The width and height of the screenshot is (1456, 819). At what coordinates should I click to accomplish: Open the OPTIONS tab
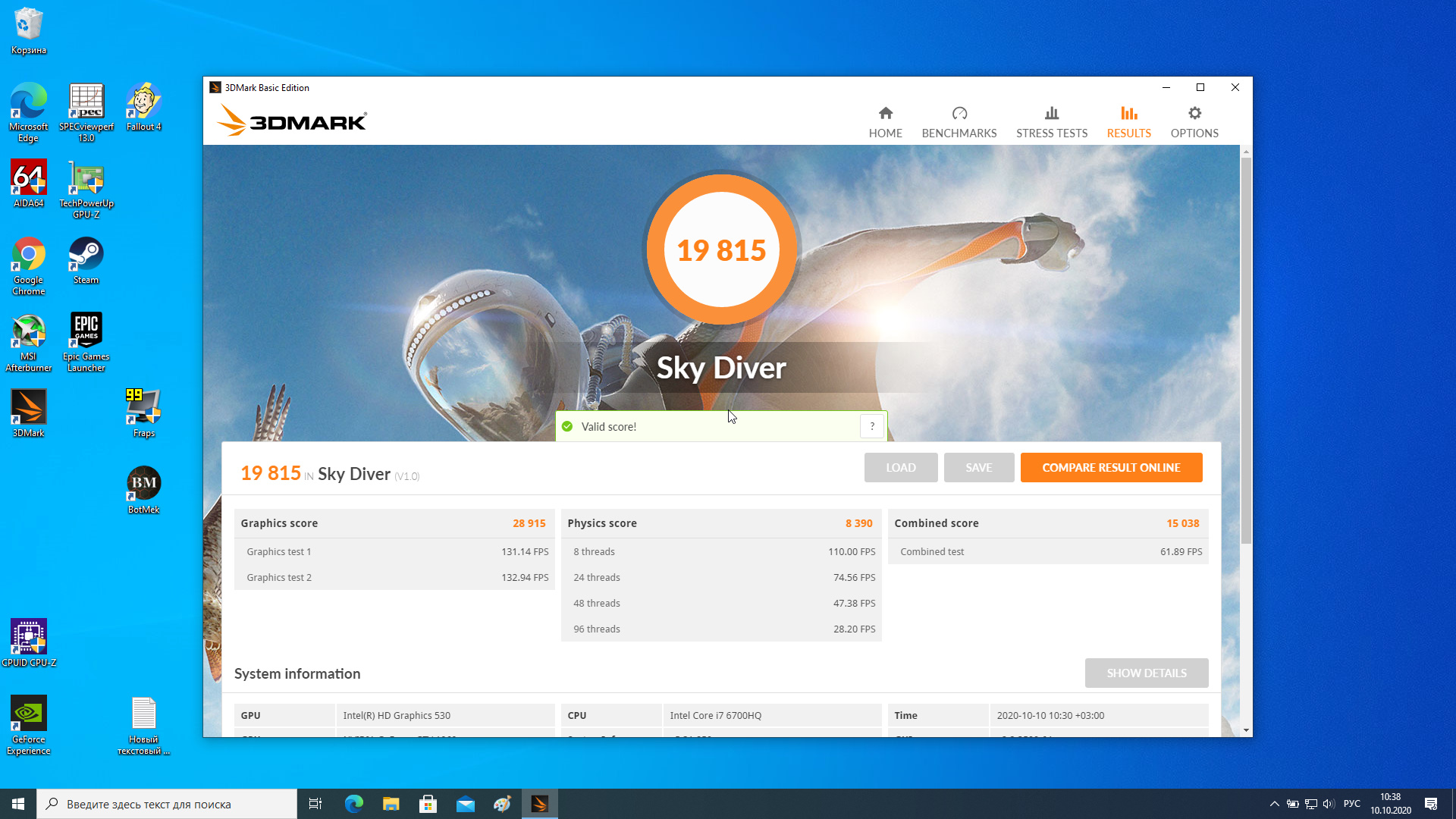click(x=1194, y=123)
